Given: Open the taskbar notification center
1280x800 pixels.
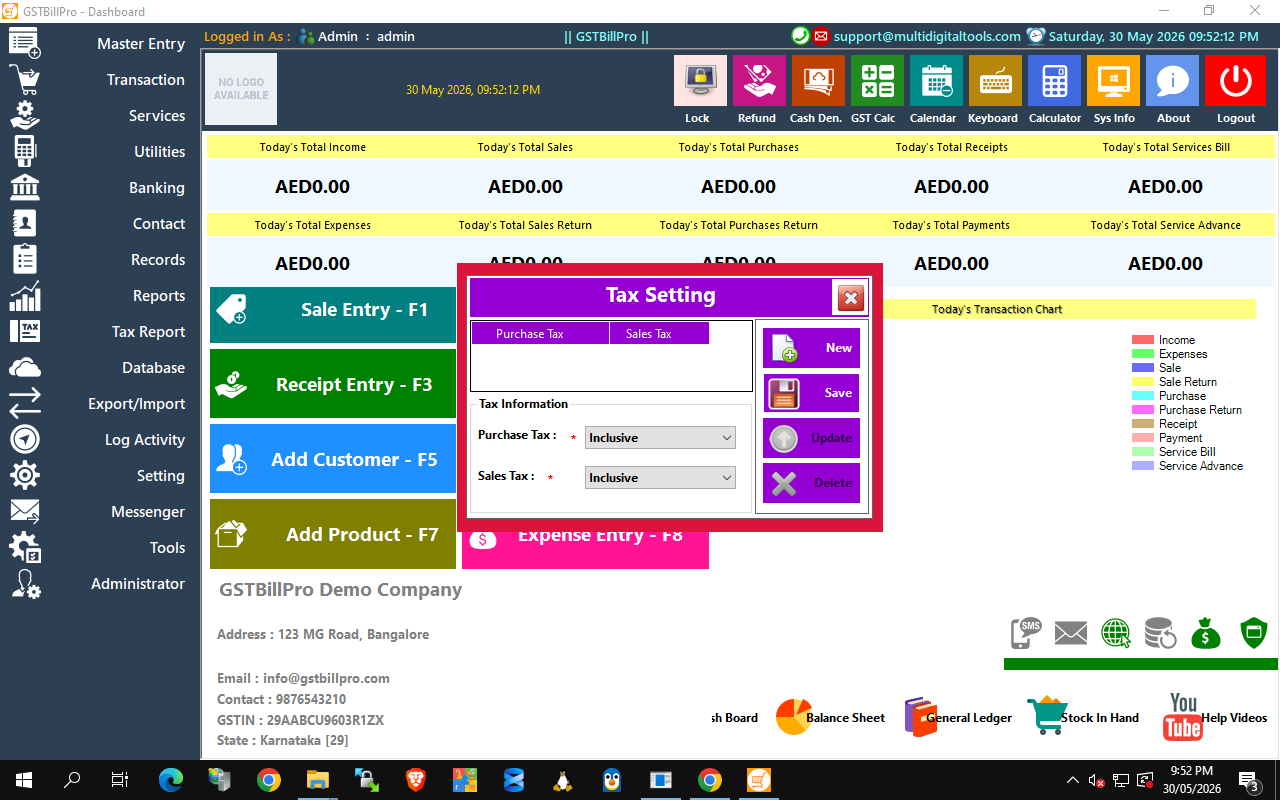Looking at the screenshot, I should [1248, 780].
